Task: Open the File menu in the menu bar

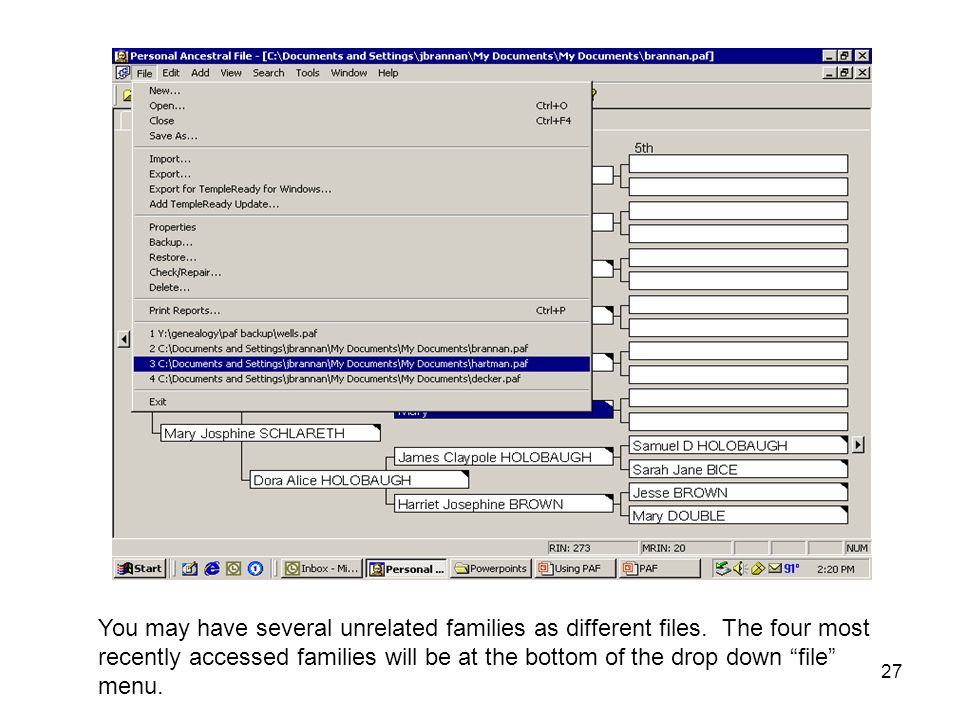Action: (x=144, y=73)
